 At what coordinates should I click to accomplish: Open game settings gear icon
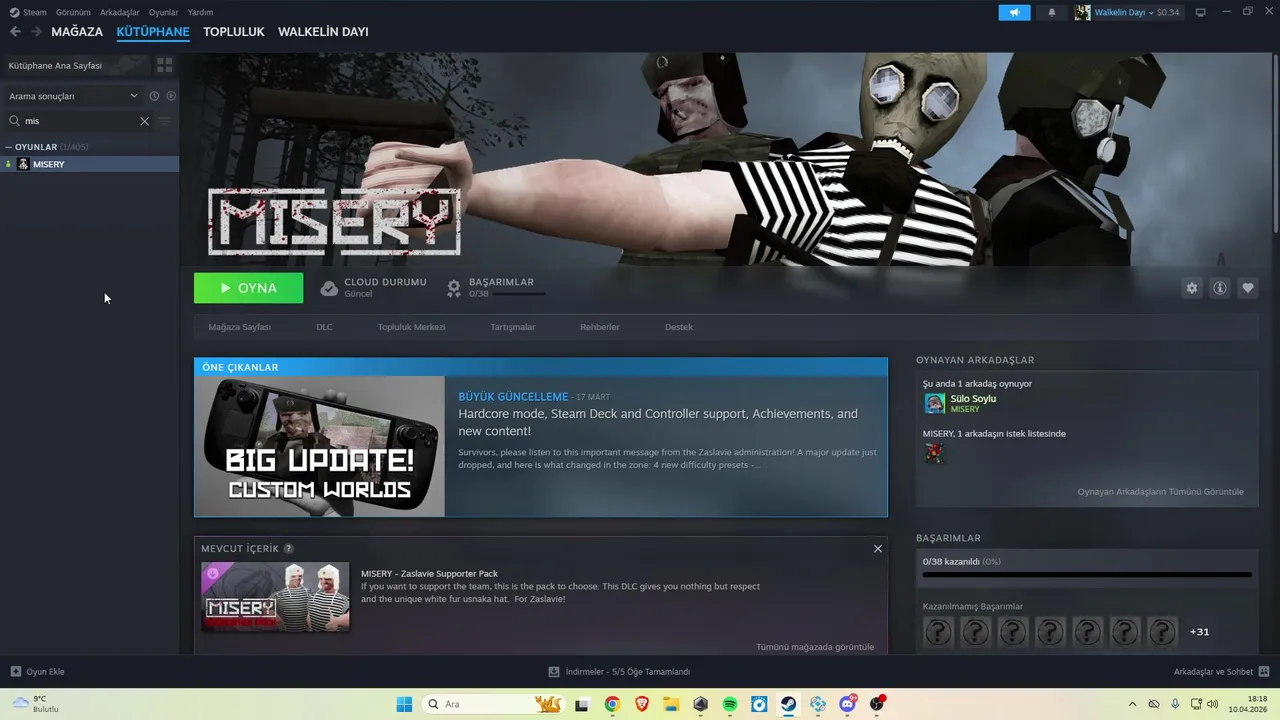[x=1191, y=288]
